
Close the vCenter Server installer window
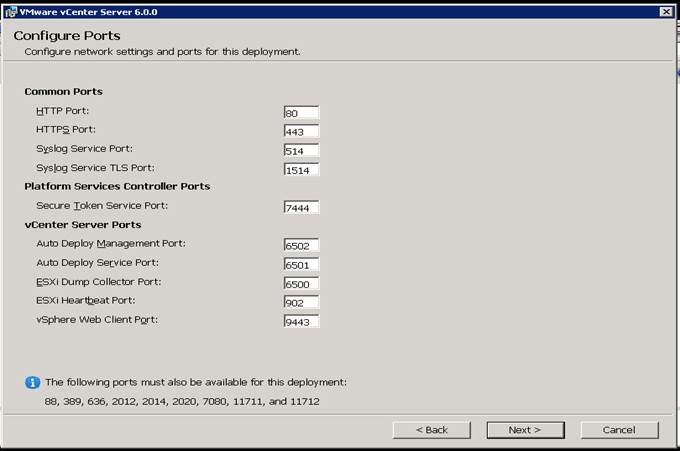(x=666, y=12)
